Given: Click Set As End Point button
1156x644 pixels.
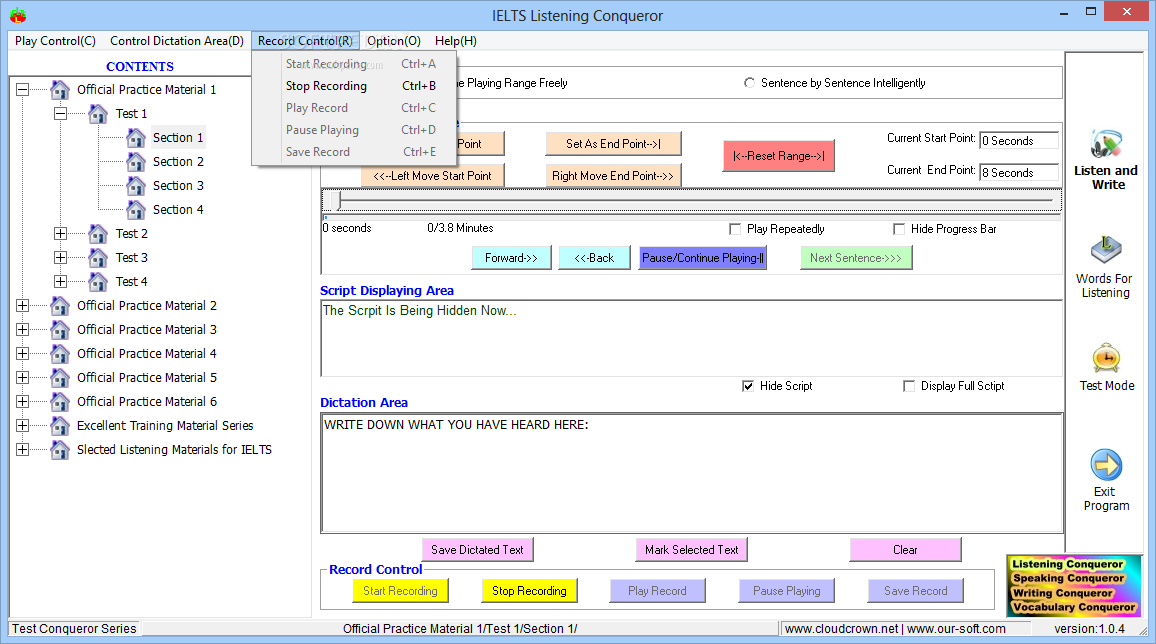Looking at the screenshot, I should pyautogui.click(x=613, y=144).
